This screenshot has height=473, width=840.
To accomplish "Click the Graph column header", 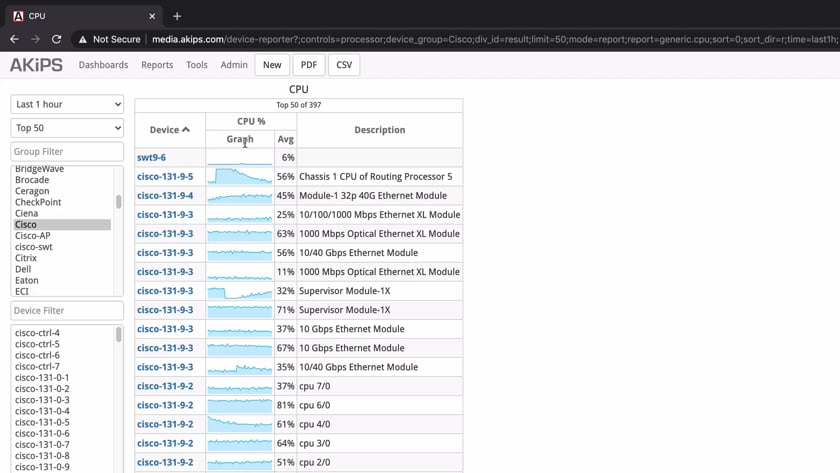I will (240, 139).
